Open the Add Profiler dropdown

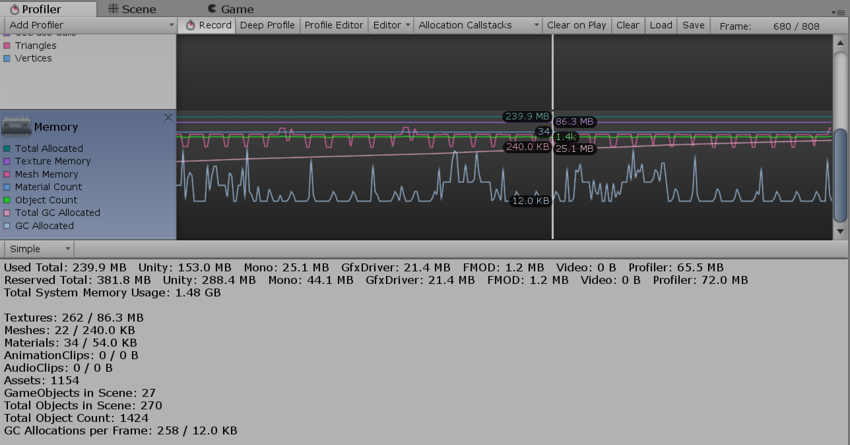click(88, 25)
